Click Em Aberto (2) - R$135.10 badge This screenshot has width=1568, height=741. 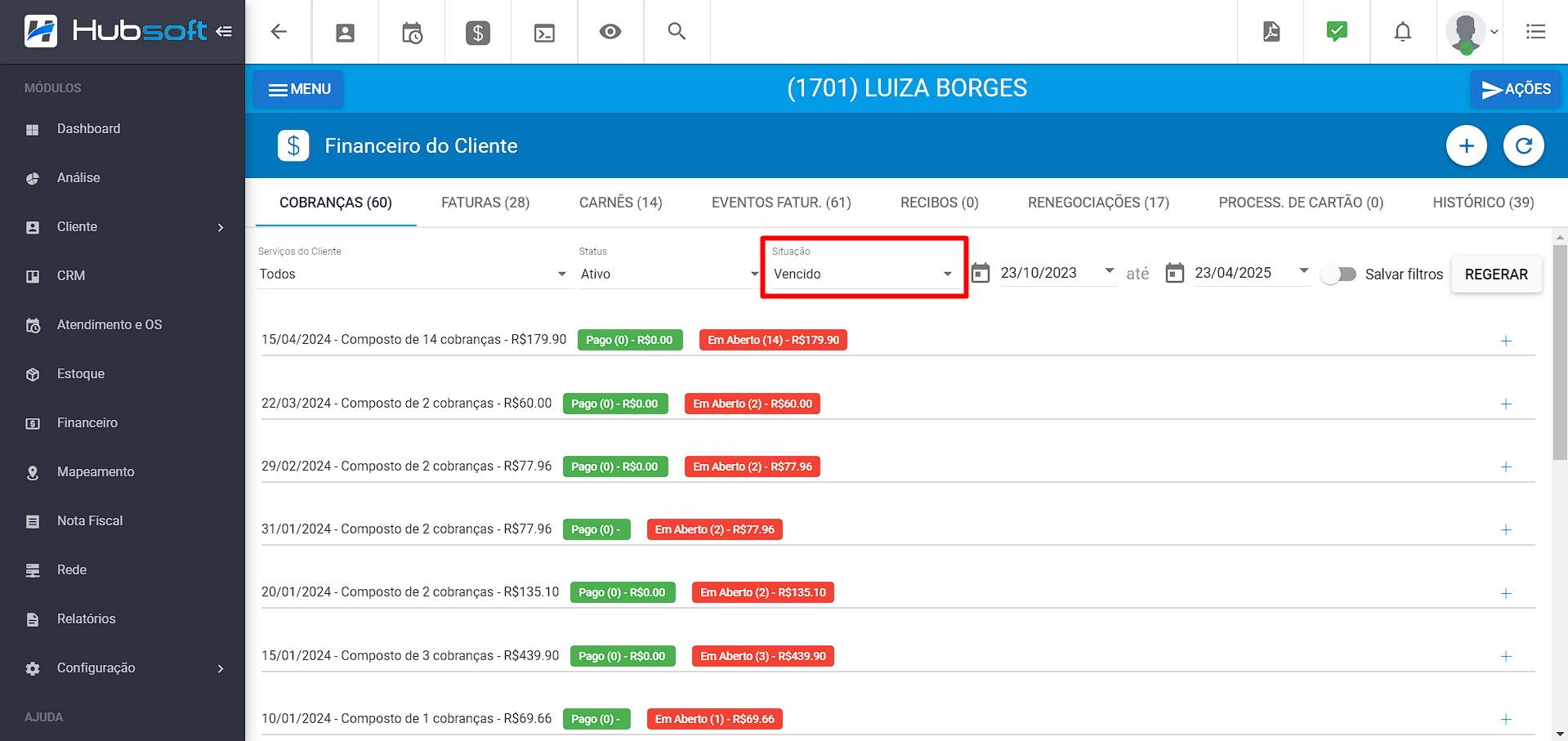point(763,592)
